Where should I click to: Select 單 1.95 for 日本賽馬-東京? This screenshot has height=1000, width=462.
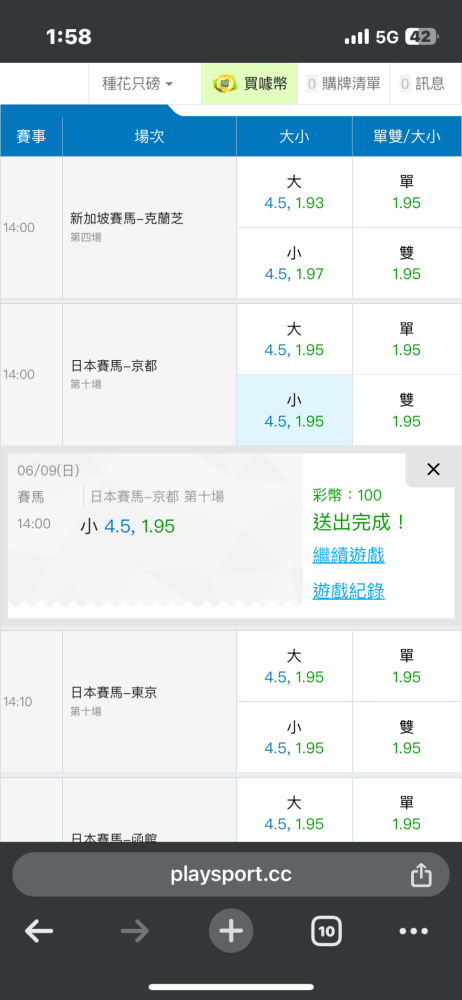407,666
